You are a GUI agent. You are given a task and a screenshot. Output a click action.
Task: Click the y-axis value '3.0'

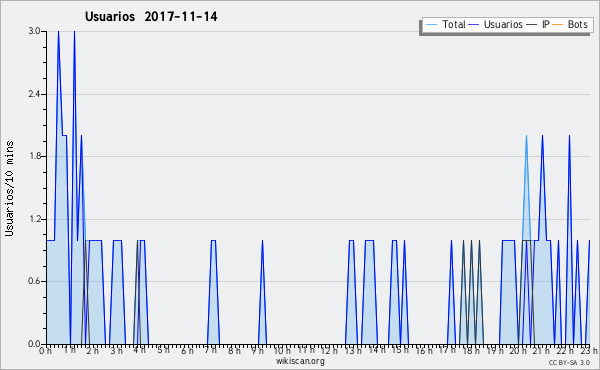(x=35, y=31)
